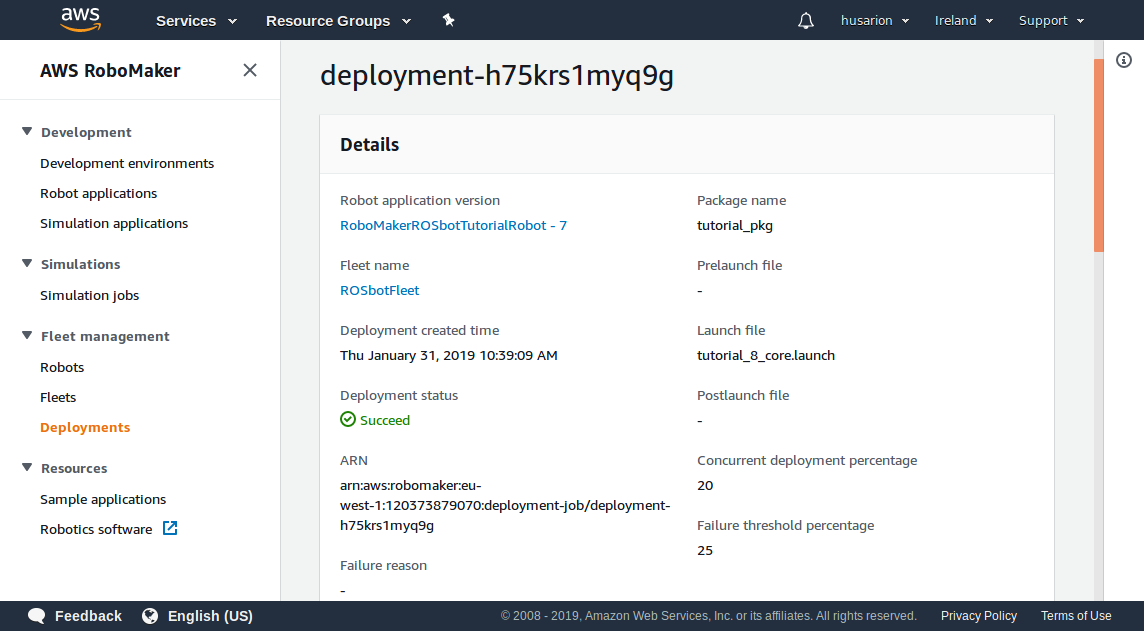1144x631 pixels.
Task: Open the AWS home logo
Action: [x=81, y=20]
